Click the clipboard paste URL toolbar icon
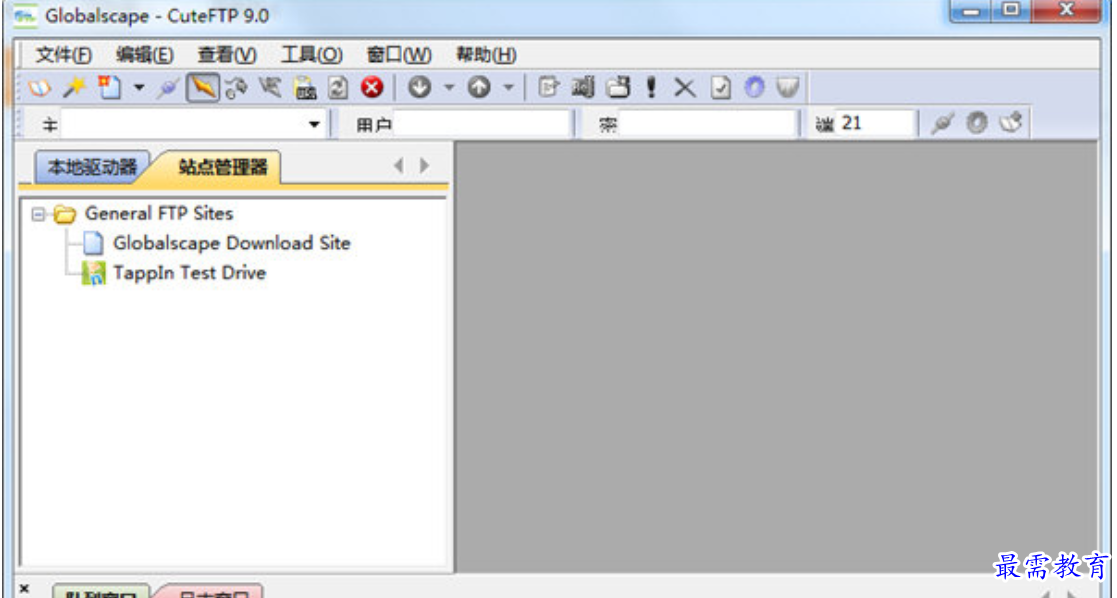The image size is (1117, 598). click(x=305, y=88)
